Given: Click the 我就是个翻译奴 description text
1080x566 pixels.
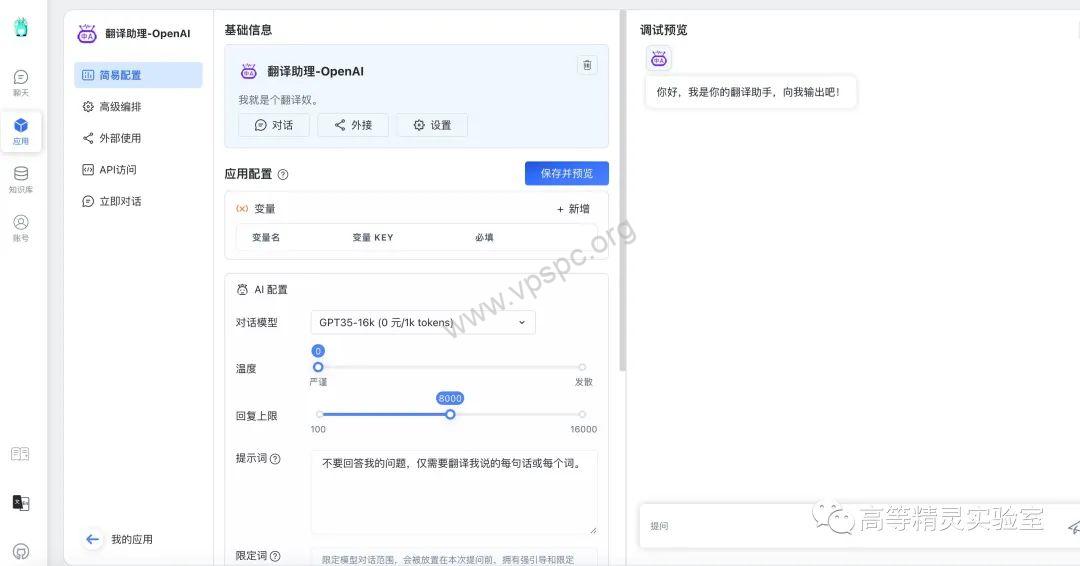Looking at the screenshot, I should [278, 100].
